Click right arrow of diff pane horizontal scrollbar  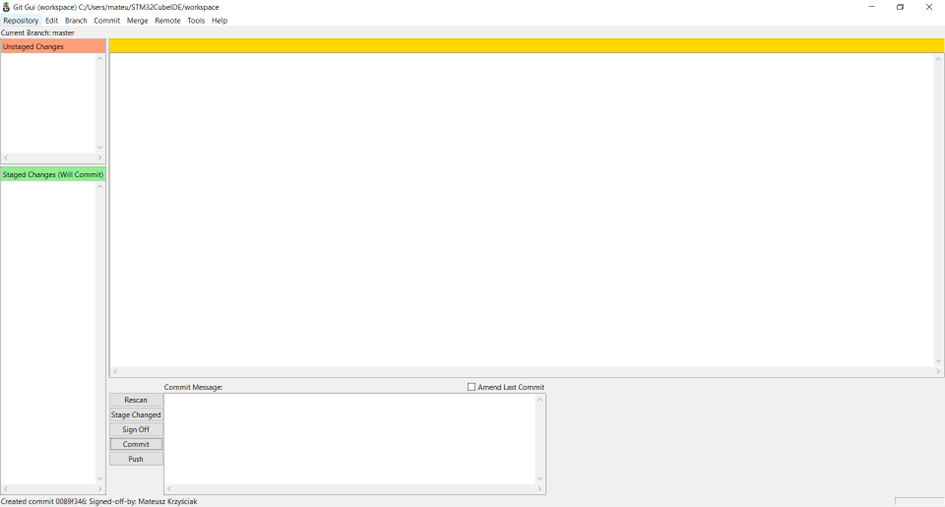click(938, 372)
